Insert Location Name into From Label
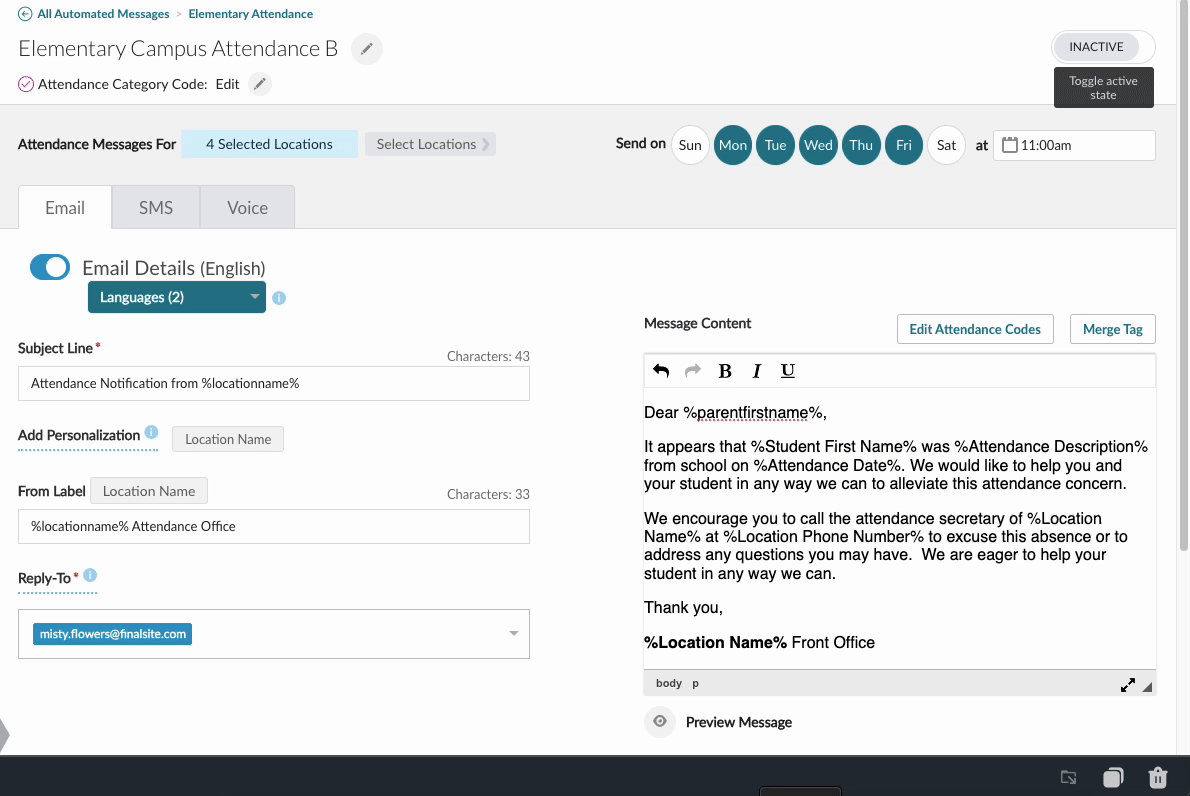 149,491
